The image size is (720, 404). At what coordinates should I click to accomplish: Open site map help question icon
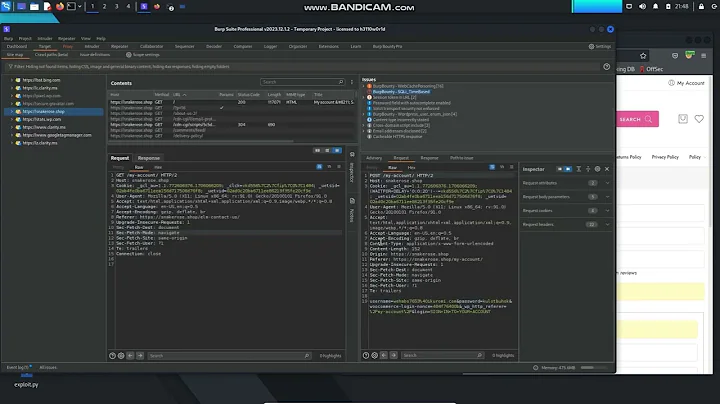click(607, 67)
